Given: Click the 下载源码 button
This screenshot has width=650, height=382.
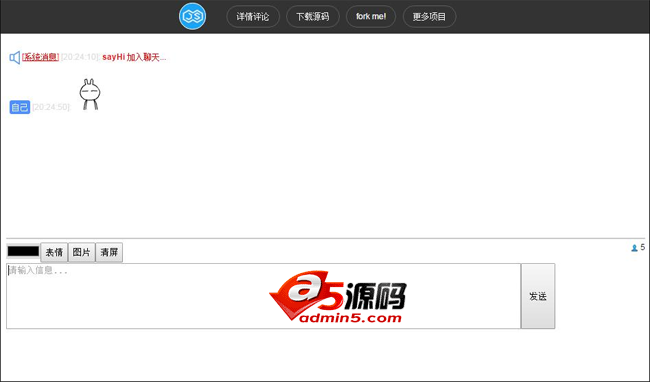Looking at the screenshot, I should pyautogui.click(x=313, y=17).
